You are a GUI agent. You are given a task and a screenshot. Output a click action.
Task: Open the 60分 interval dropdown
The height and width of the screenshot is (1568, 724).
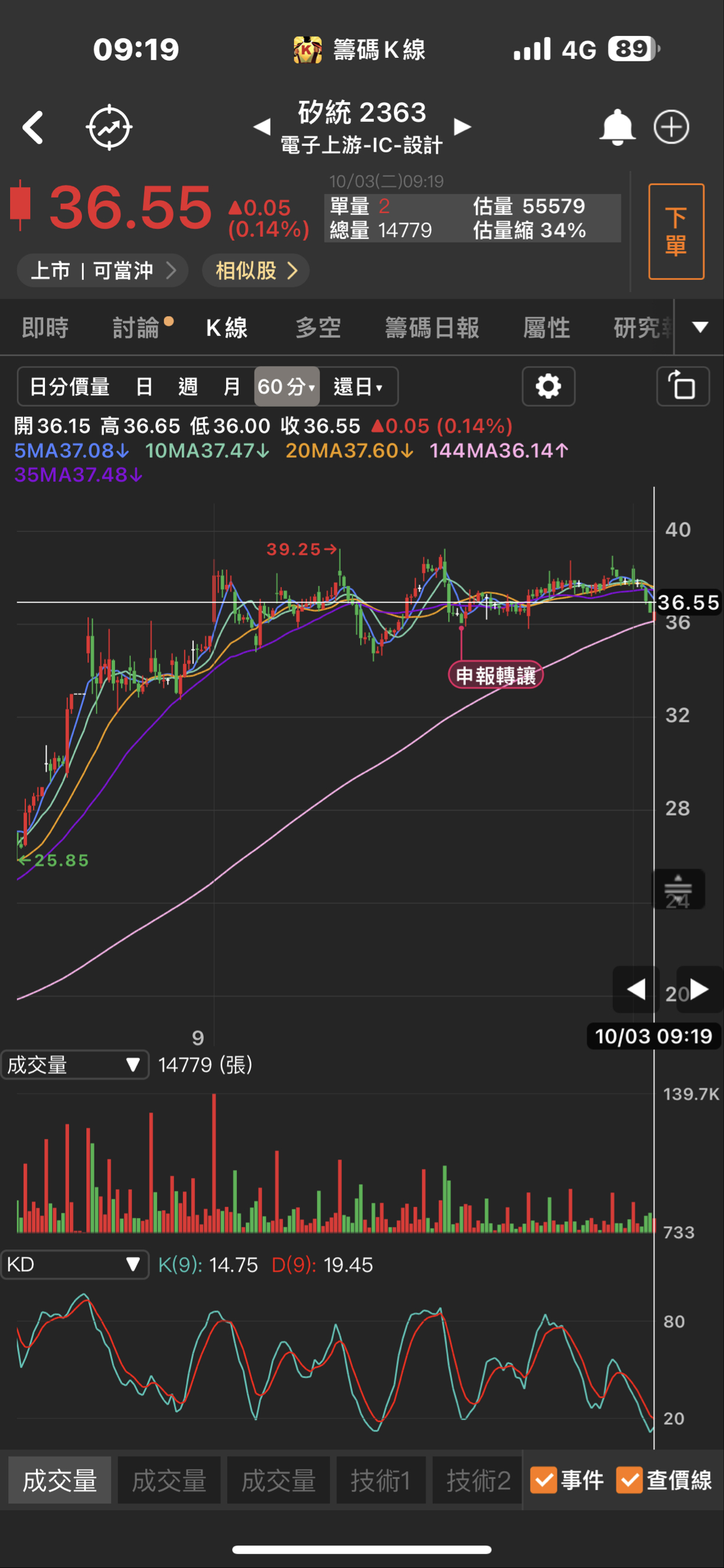(x=286, y=387)
